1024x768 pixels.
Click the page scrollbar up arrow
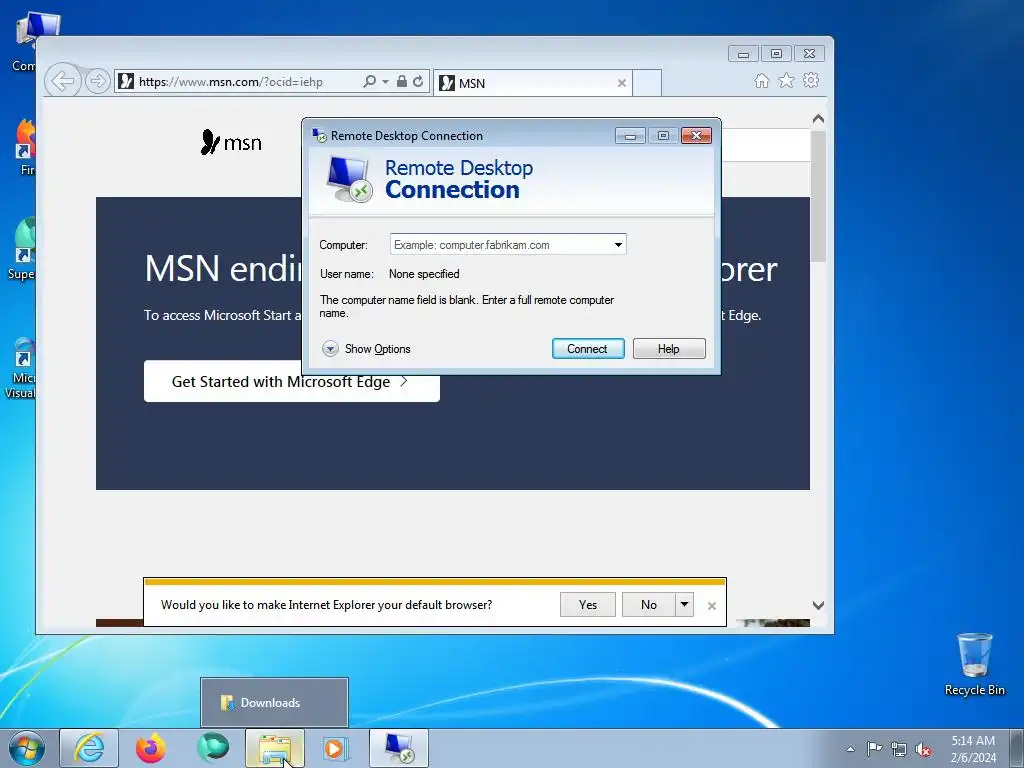pyautogui.click(x=818, y=119)
